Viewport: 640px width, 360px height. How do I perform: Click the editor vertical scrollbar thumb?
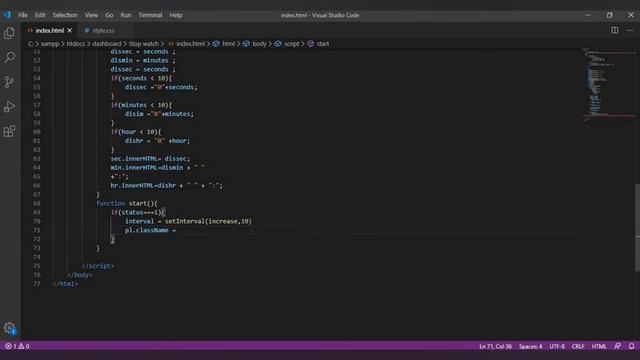pyautogui.click(x=637, y=227)
